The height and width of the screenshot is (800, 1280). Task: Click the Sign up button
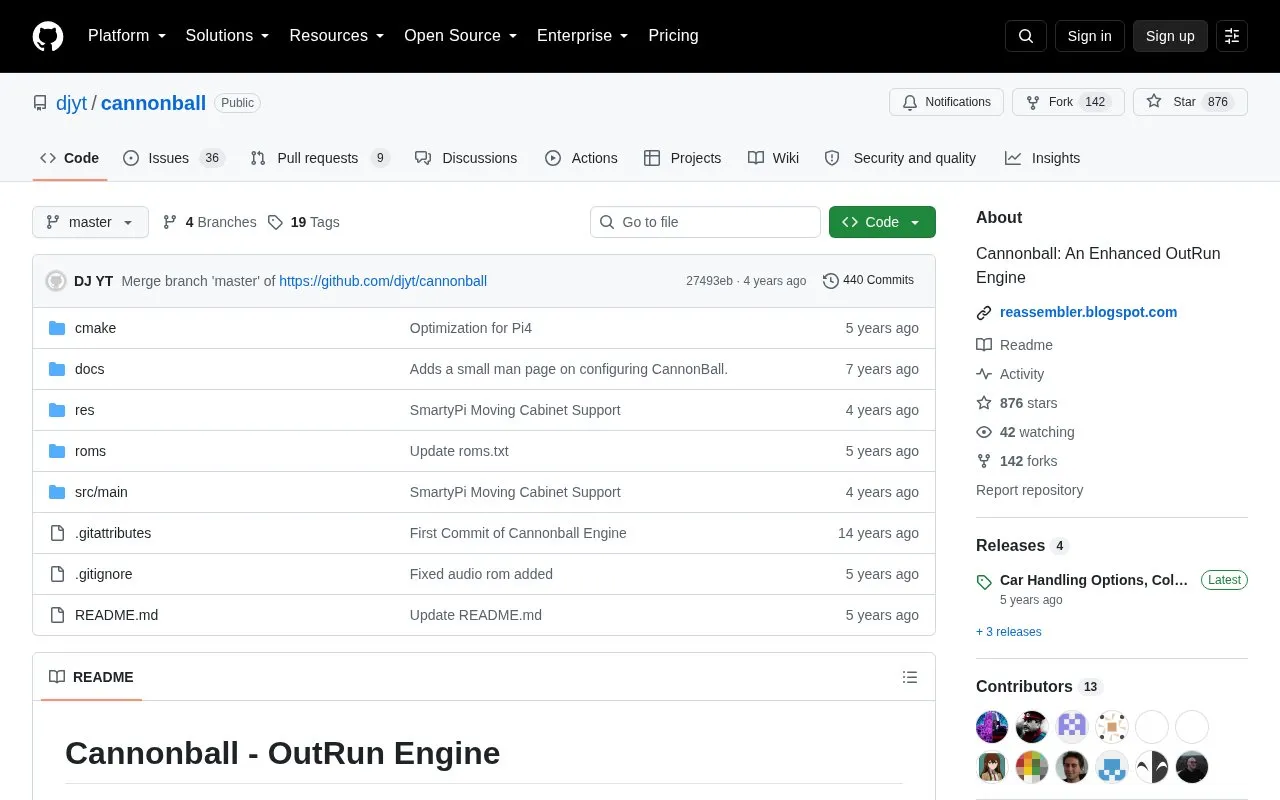(x=1170, y=36)
